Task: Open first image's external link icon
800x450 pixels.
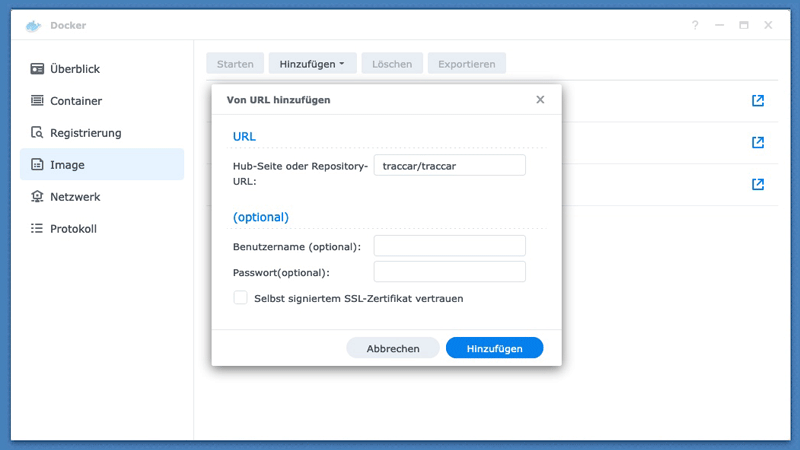Action: 758,101
